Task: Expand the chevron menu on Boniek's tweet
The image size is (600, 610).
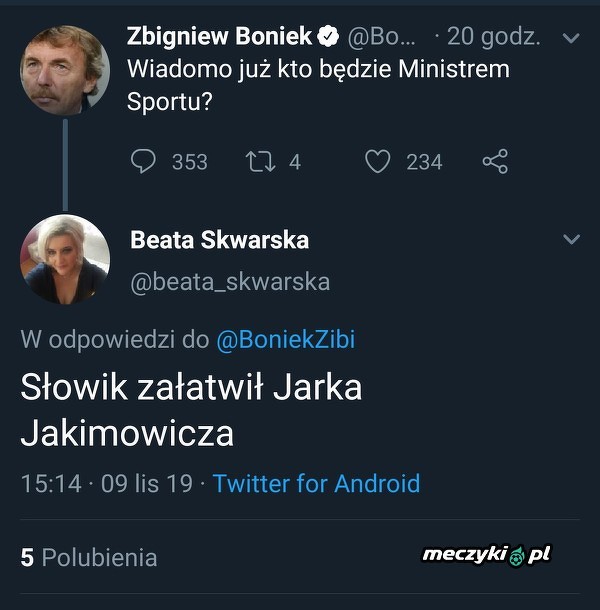Action: (x=571, y=38)
